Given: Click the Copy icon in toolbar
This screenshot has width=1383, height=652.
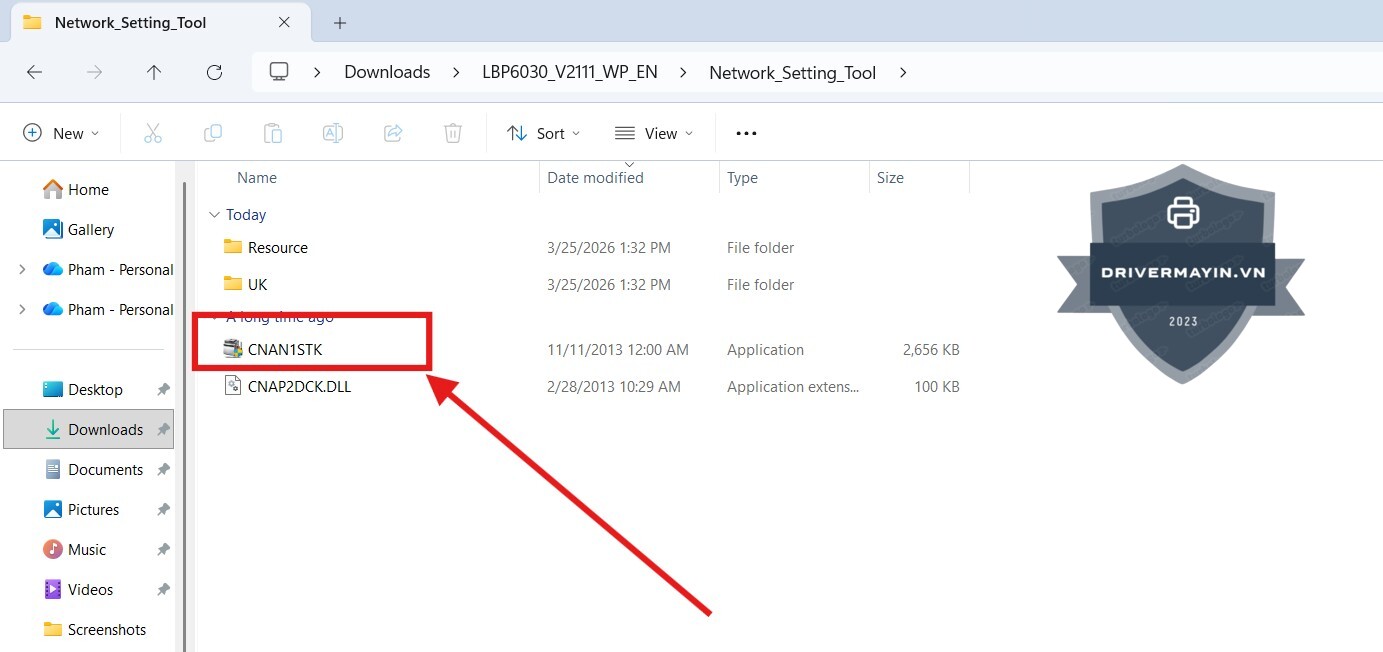Looking at the screenshot, I should coord(213,133).
